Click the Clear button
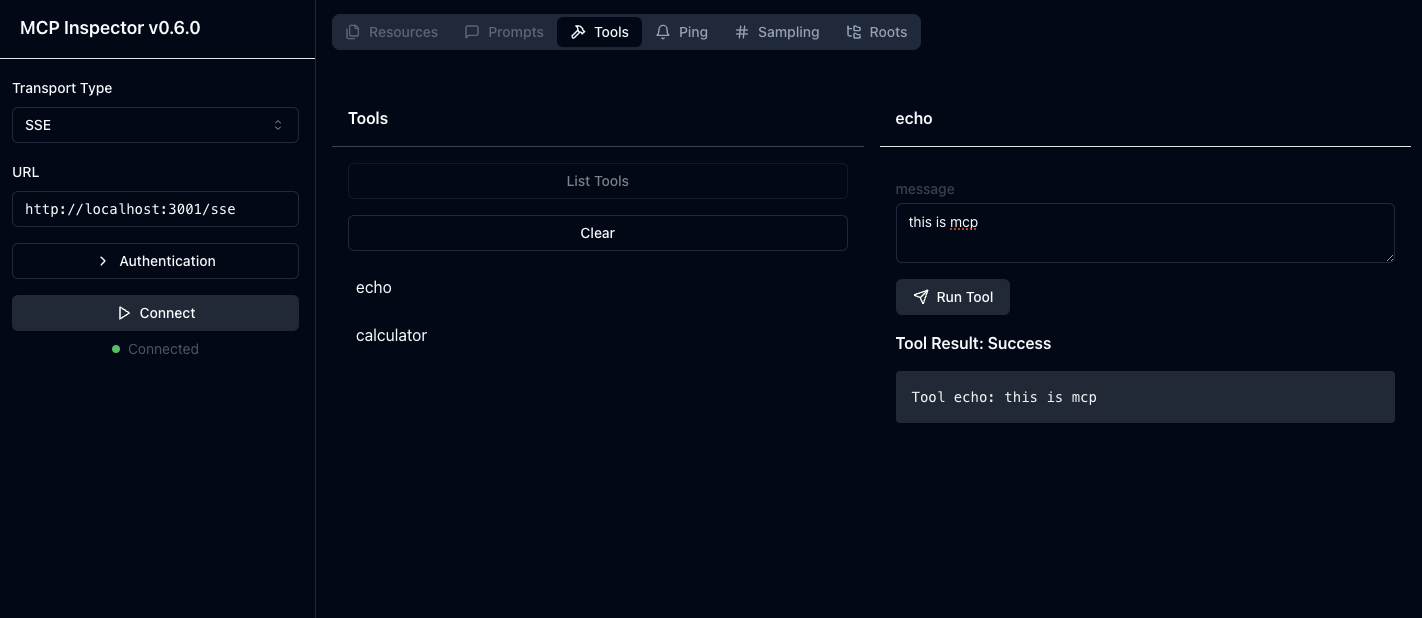Viewport: 1422px width, 618px height. (597, 233)
